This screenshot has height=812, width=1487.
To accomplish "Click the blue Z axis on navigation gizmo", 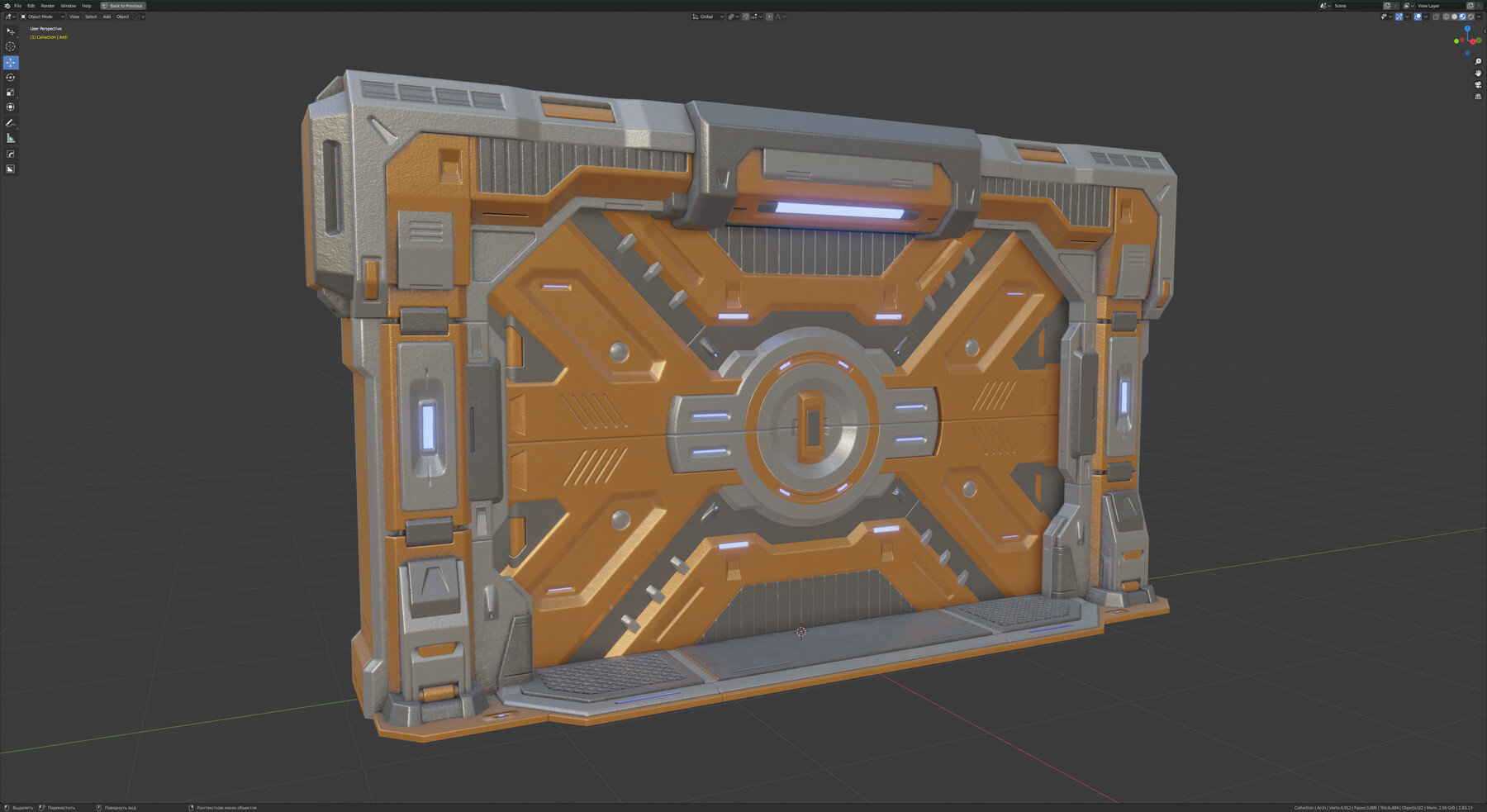I will click(1467, 28).
